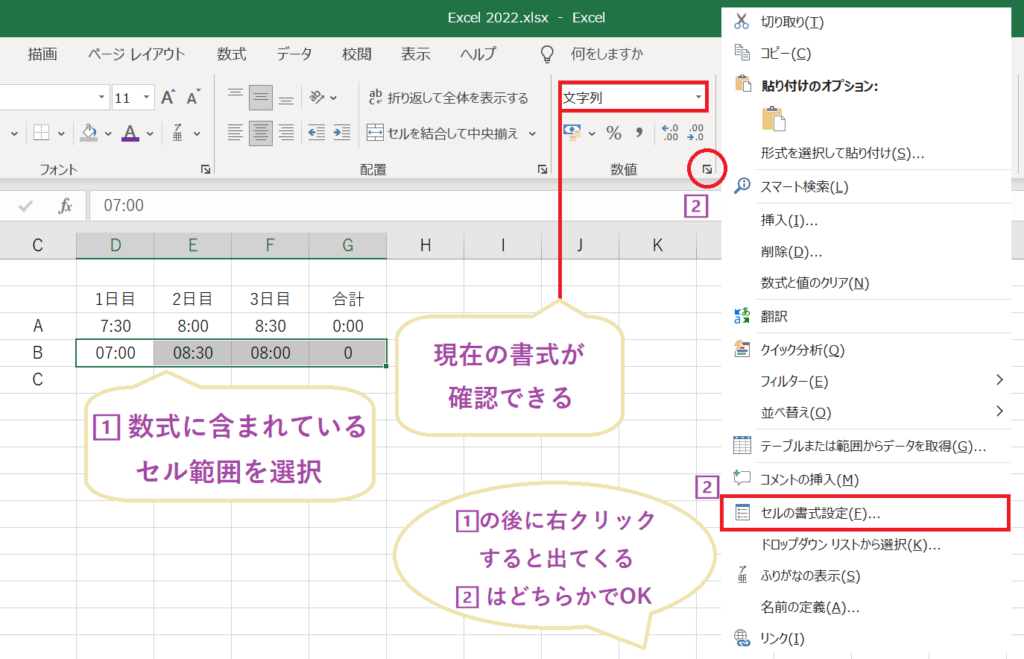This screenshot has width=1024, height=659.
Task: Apply the Comma style icon
Action: click(640, 133)
